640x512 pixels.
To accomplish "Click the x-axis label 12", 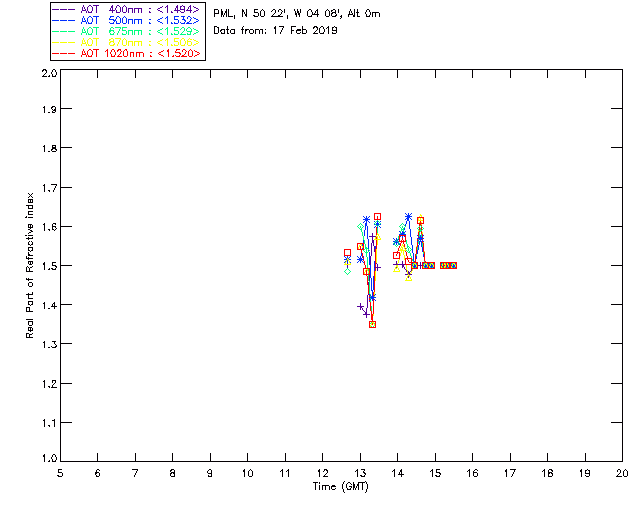I will 322,473.
